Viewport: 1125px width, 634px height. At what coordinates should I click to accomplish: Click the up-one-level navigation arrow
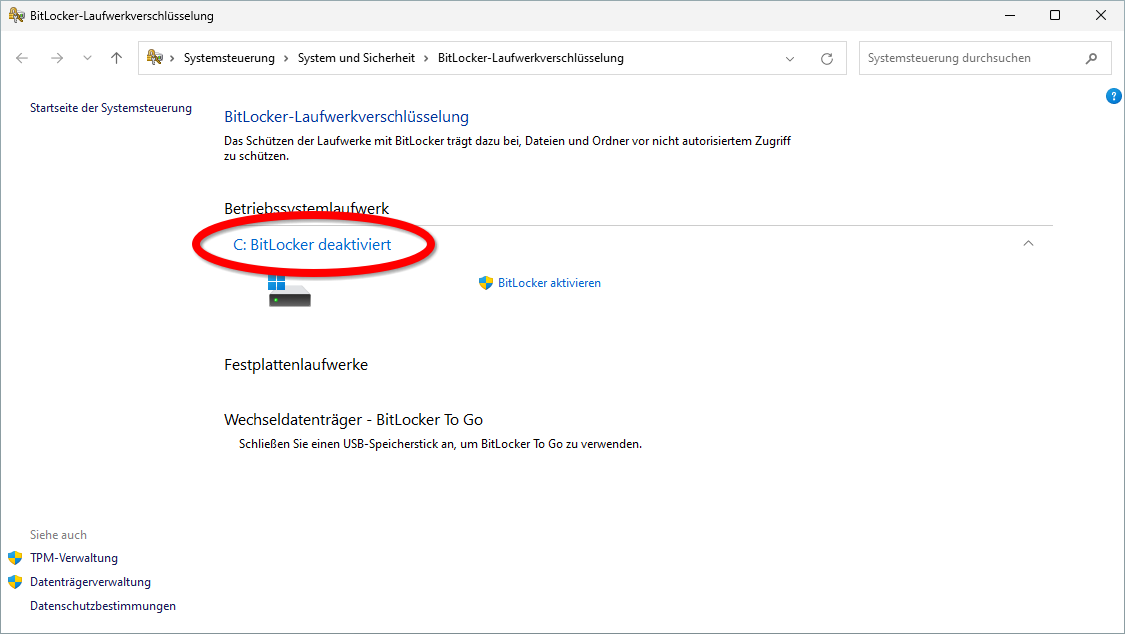(115, 58)
